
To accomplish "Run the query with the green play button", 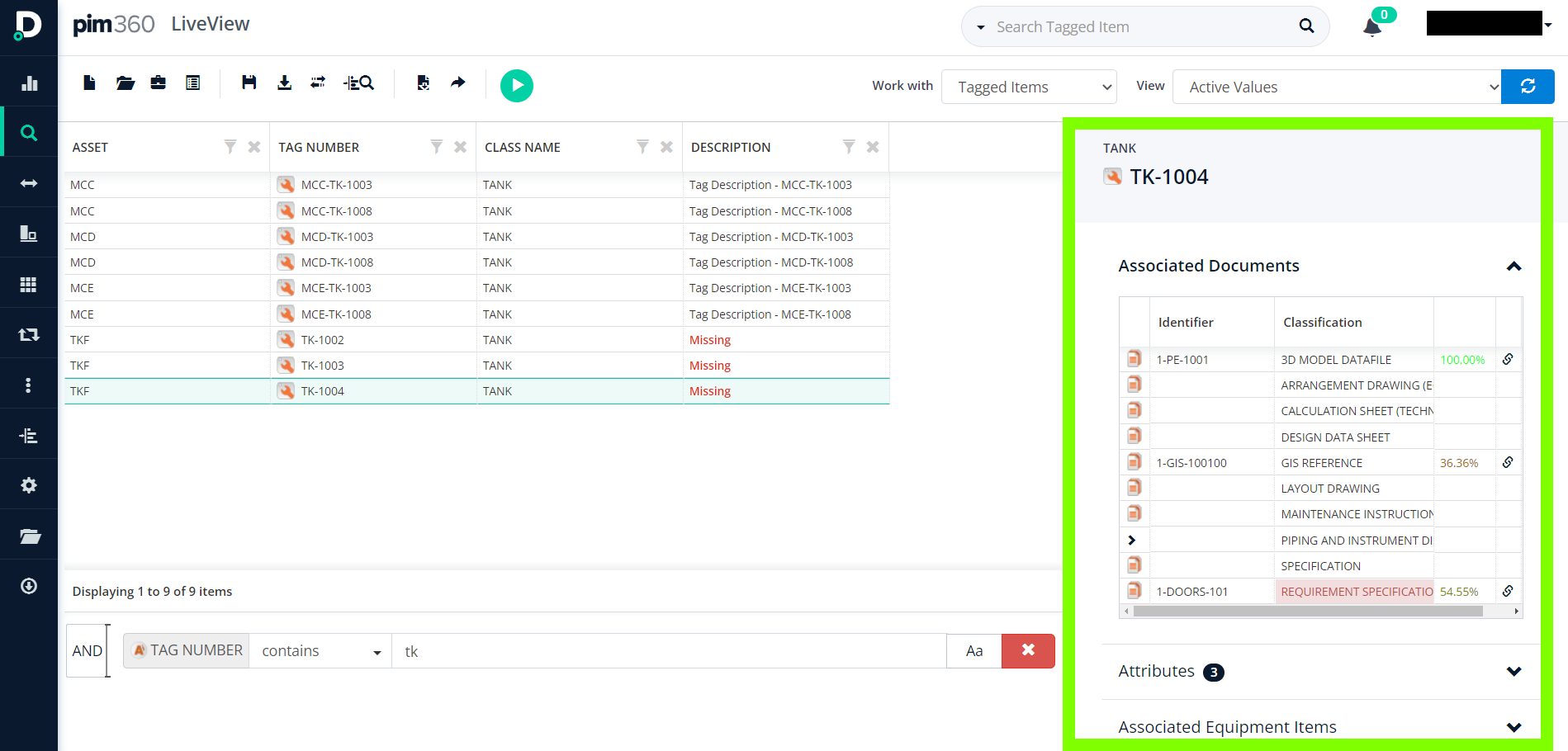I will pyautogui.click(x=517, y=86).
